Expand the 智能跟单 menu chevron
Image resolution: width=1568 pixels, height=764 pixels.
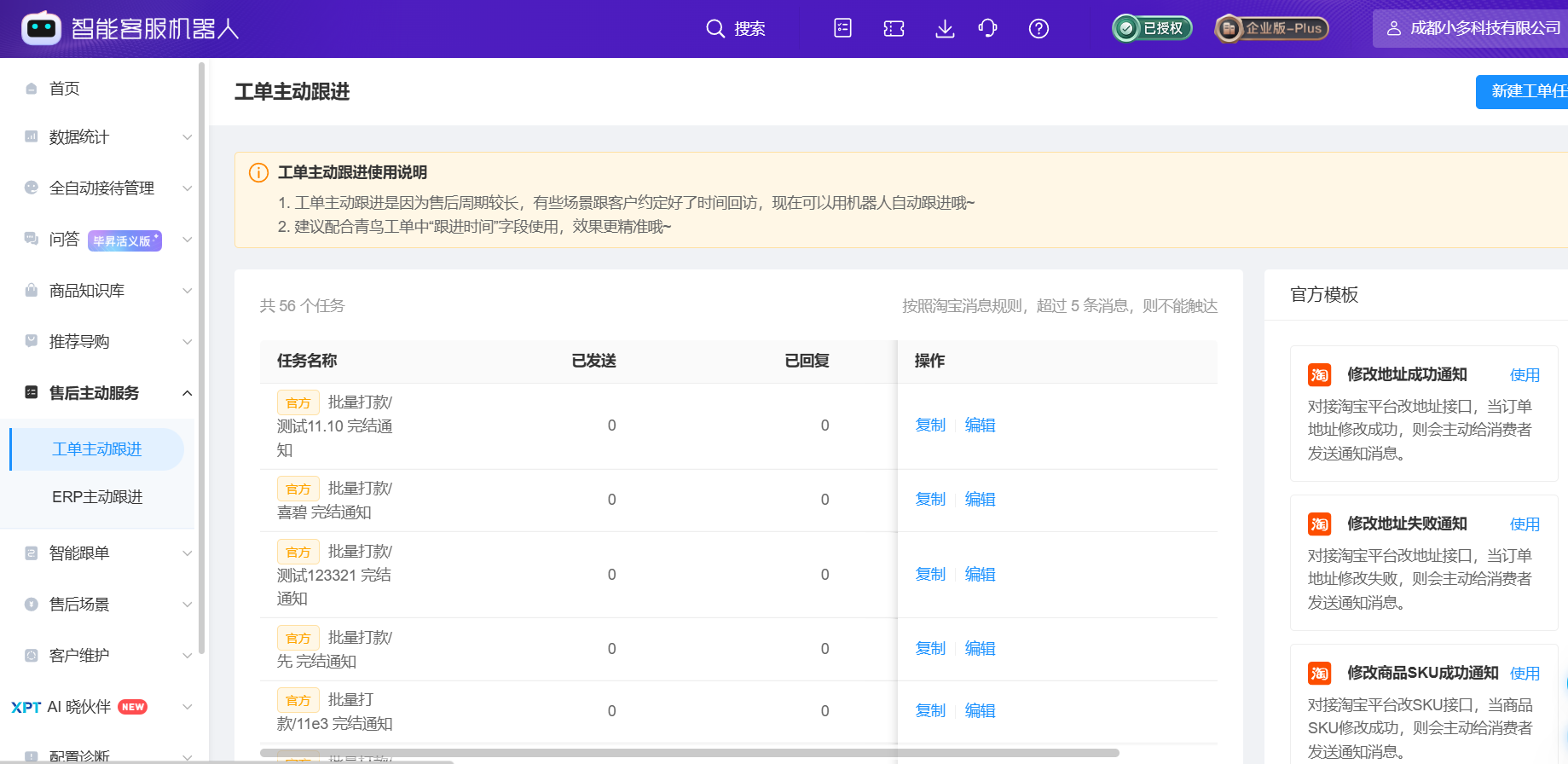188,553
